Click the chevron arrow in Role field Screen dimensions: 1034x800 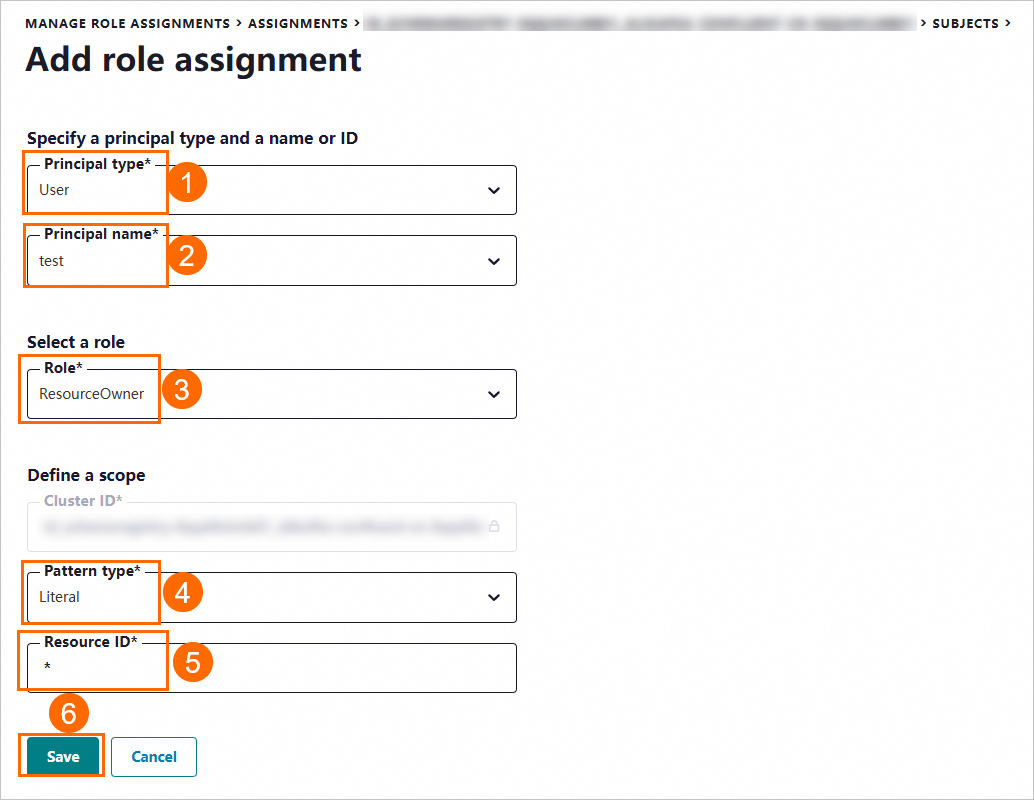click(493, 394)
